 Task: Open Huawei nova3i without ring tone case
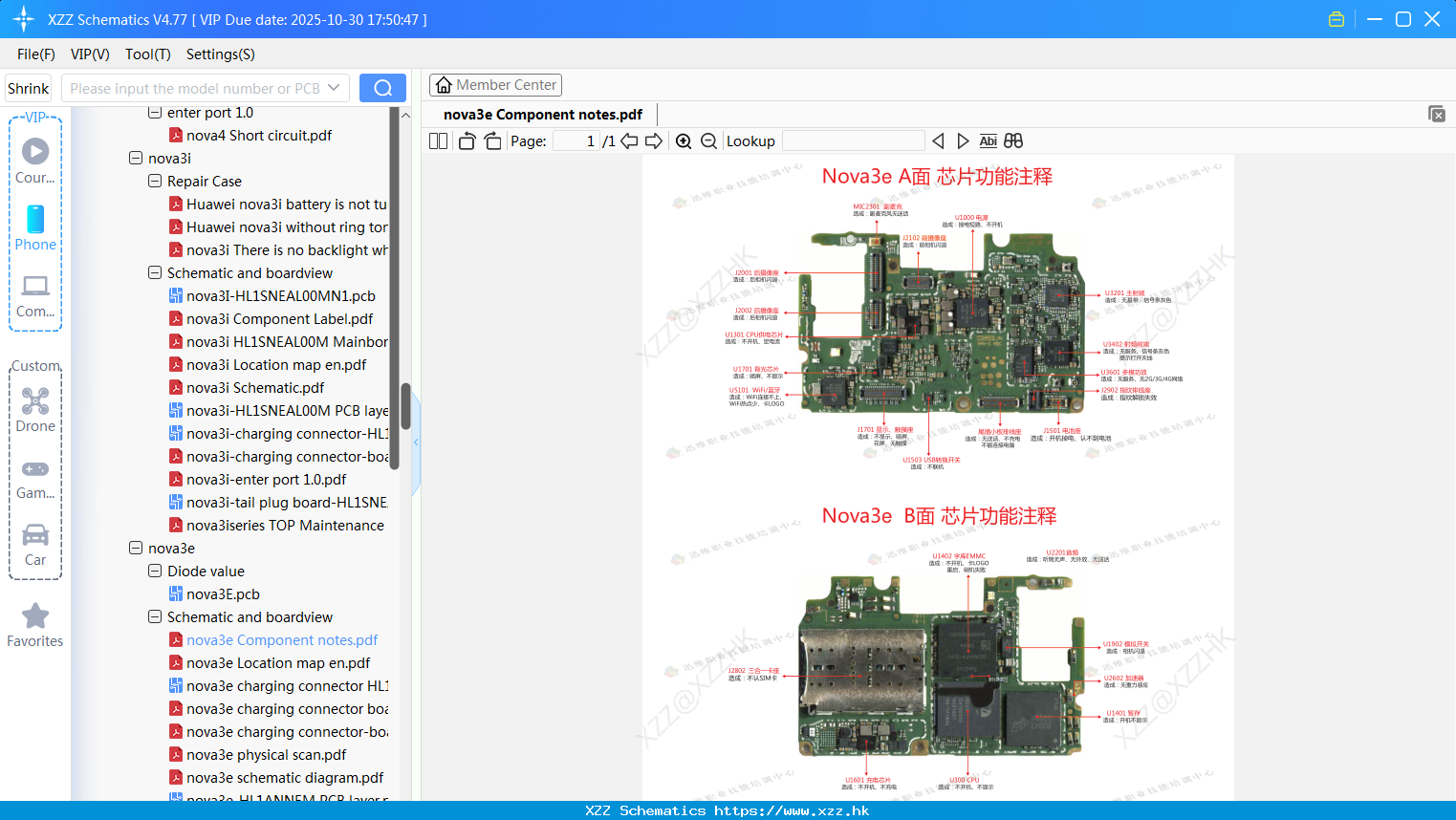pos(278,227)
